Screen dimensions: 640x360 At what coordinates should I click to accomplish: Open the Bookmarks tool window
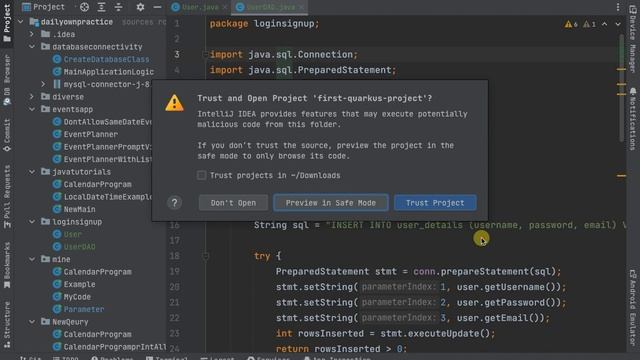(x=7, y=265)
